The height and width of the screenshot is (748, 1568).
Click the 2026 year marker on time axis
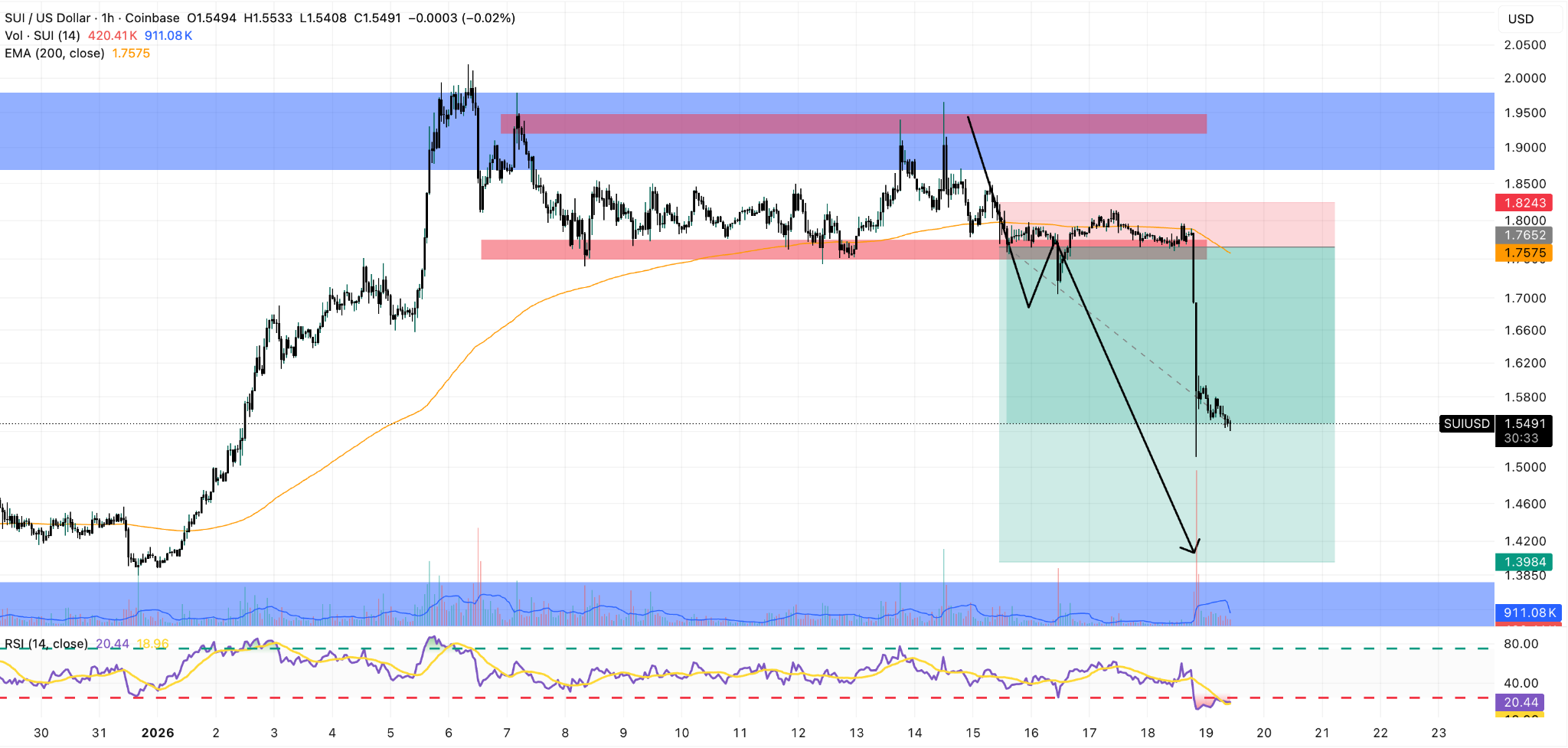tap(157, 733)
